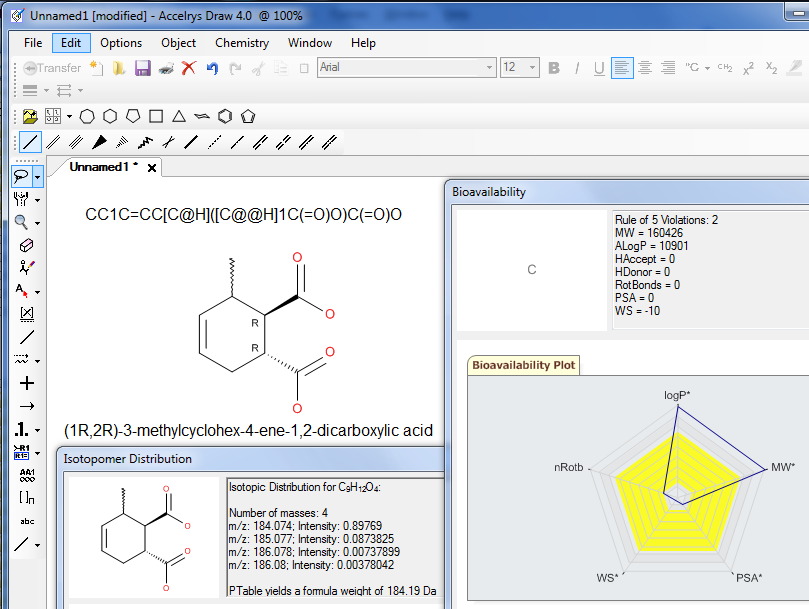Screen dimensions: 809x609
Task: Toggle Underline text formatting
Action: 599,68
